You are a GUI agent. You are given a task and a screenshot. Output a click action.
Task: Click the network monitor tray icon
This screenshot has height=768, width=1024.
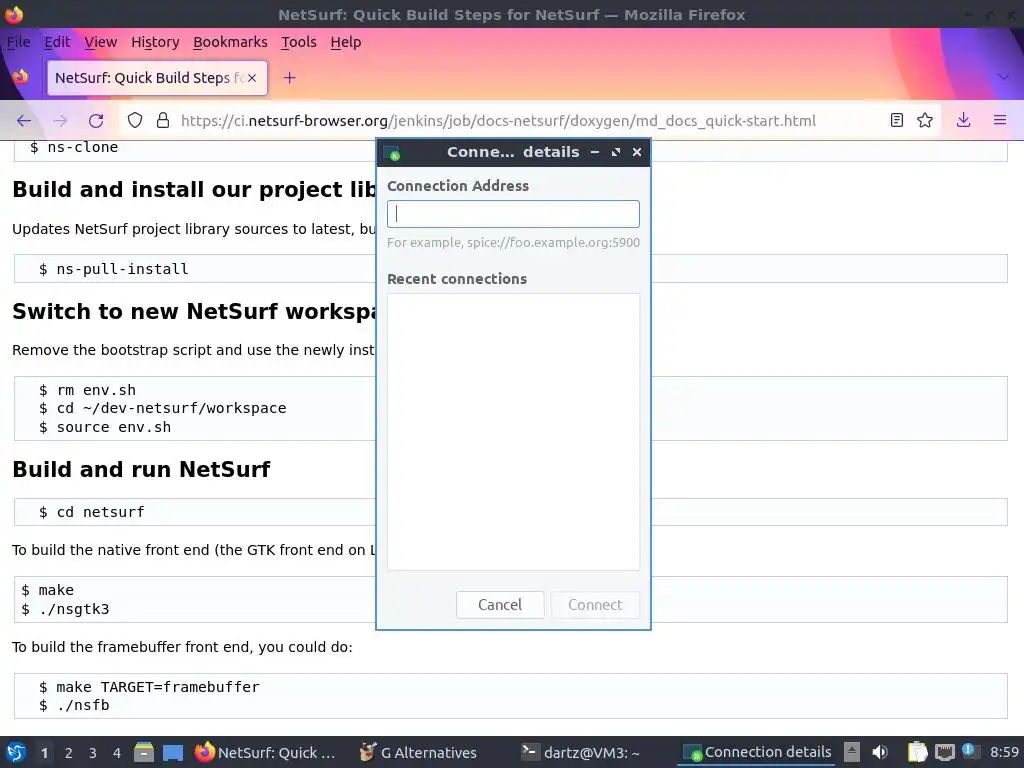point(944,752)
